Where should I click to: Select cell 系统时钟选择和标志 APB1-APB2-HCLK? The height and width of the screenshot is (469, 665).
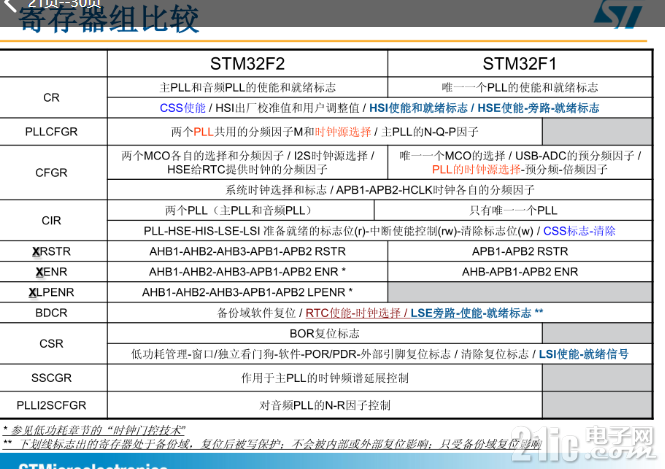[380, 190]
